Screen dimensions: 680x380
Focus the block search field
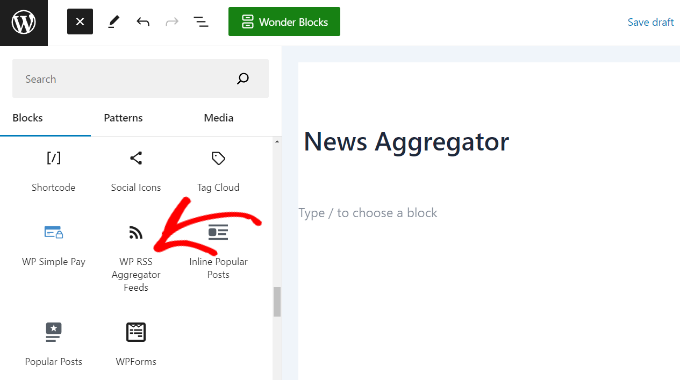pos(141,79)
